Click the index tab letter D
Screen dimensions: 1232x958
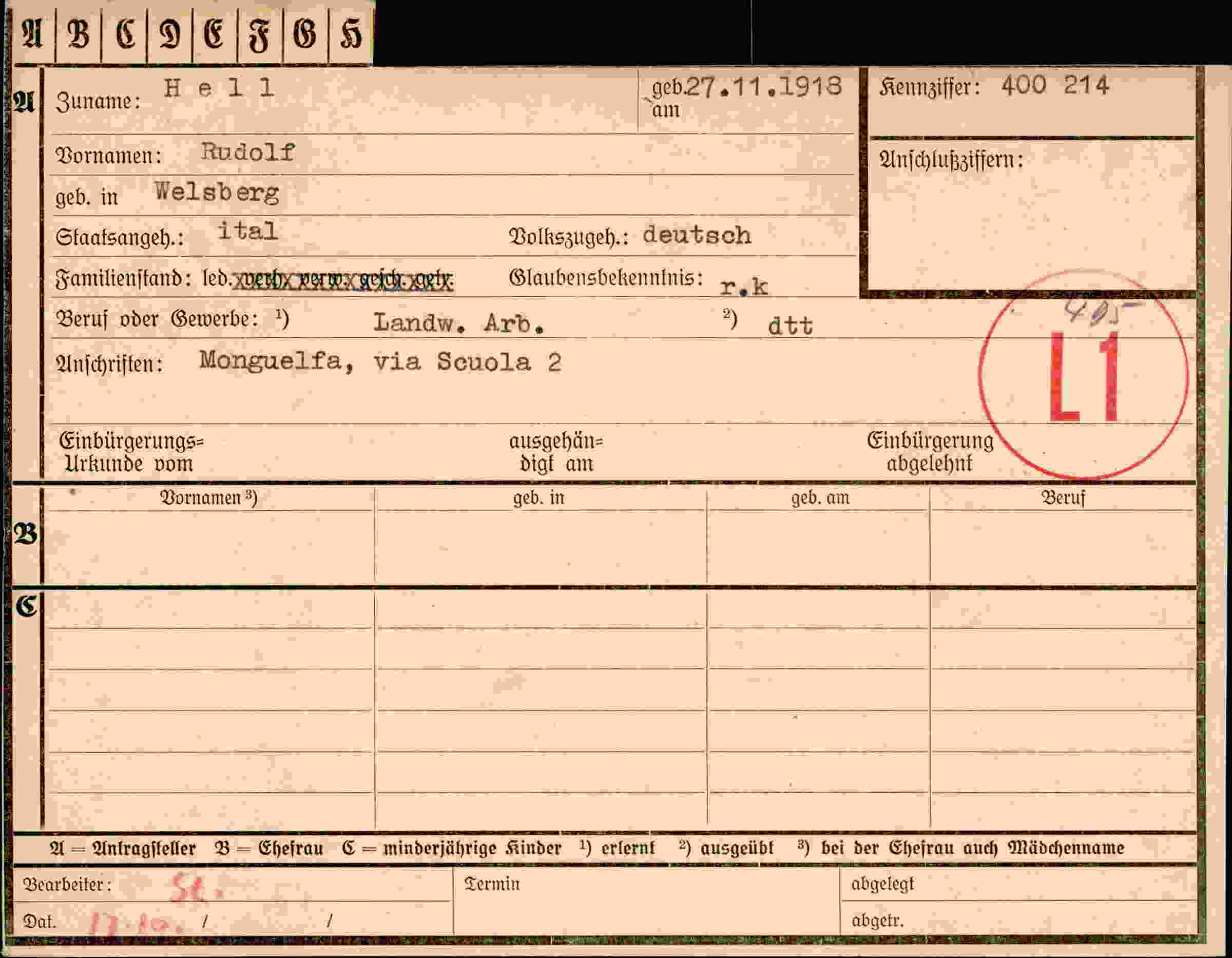pyautogui.click(x=170, y=33)
